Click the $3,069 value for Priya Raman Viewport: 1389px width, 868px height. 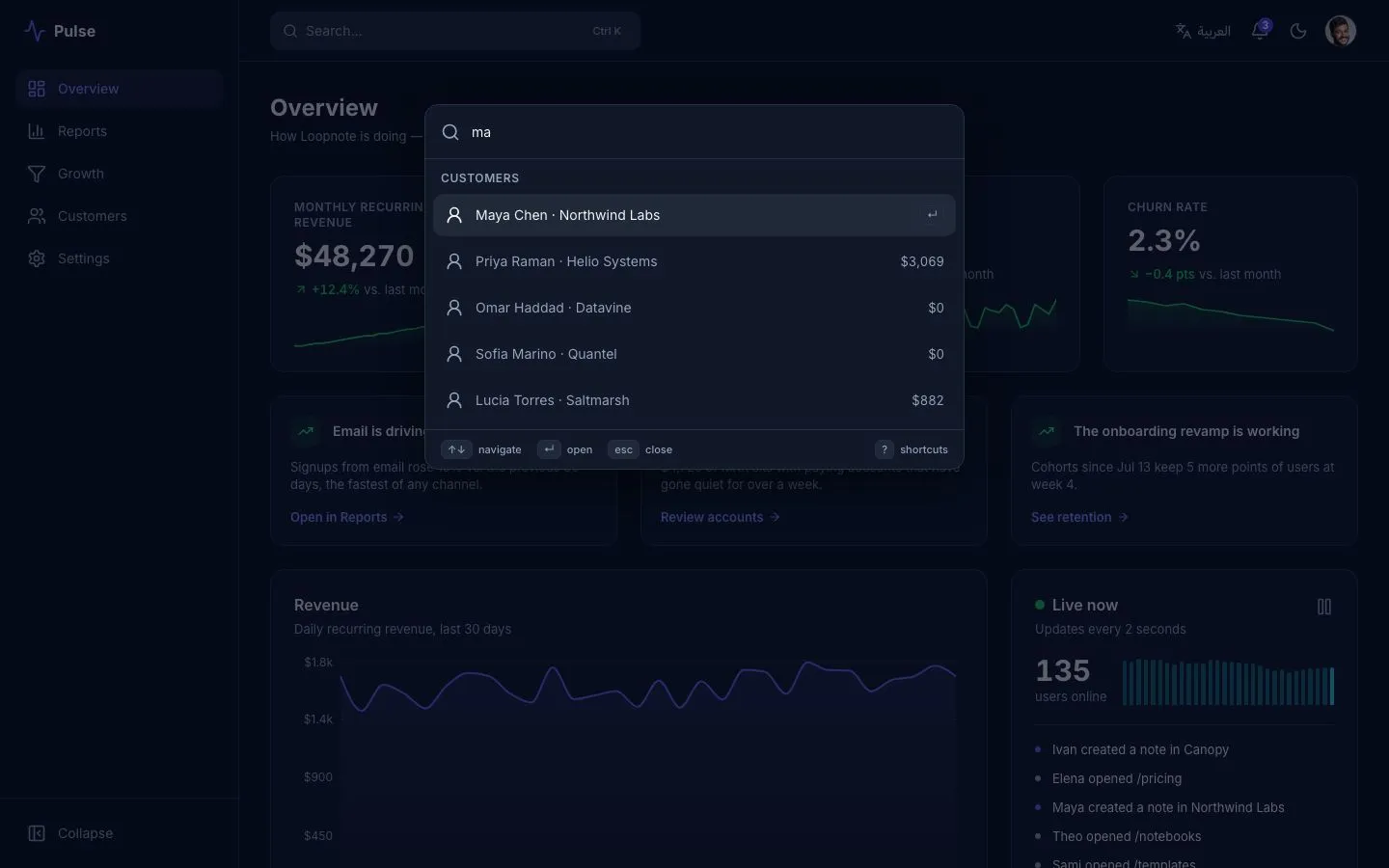[x=922, y=261]
